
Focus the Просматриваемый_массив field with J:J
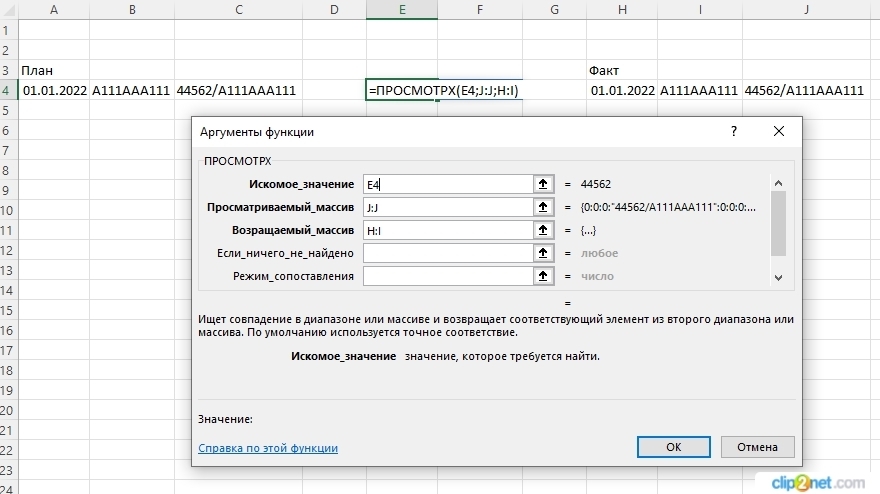point(447,207)
